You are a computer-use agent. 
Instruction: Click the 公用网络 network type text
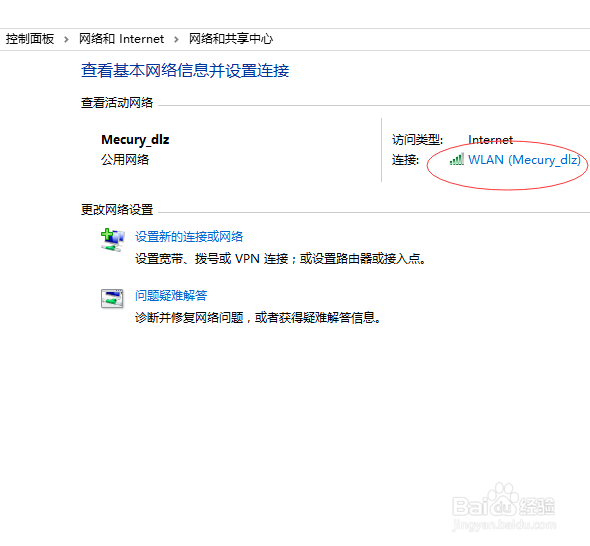pos(125,160)
